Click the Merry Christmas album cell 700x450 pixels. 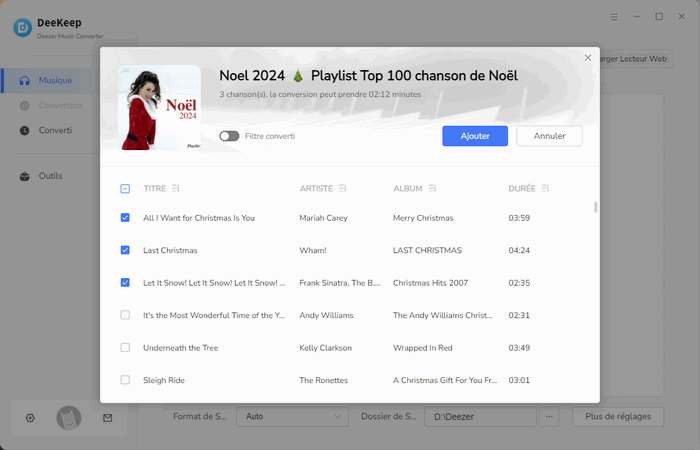[x=423, y=218]
